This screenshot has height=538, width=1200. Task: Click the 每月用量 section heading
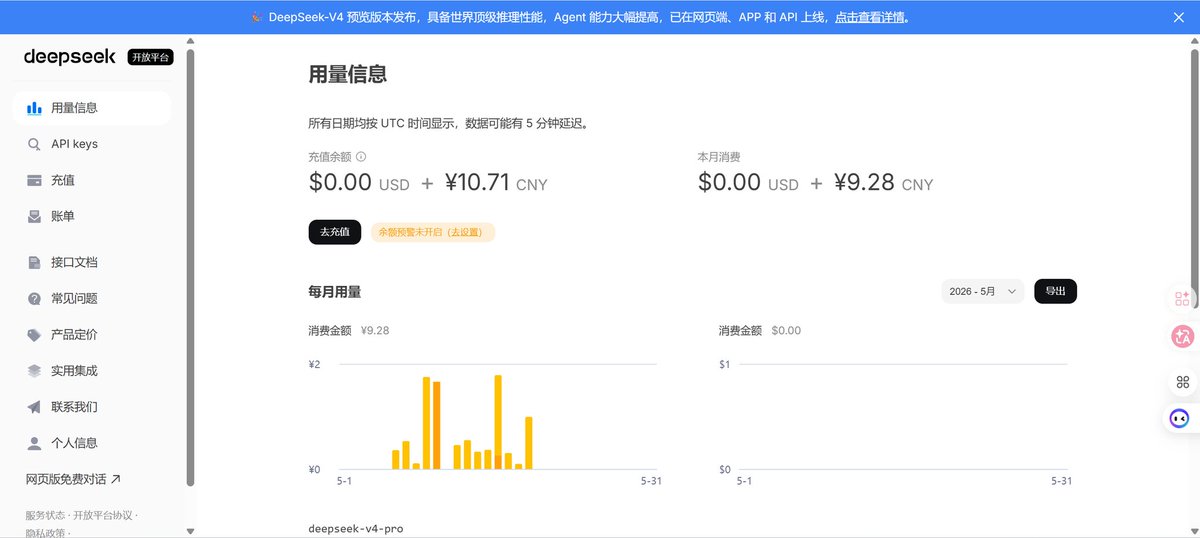pos(334,292)
